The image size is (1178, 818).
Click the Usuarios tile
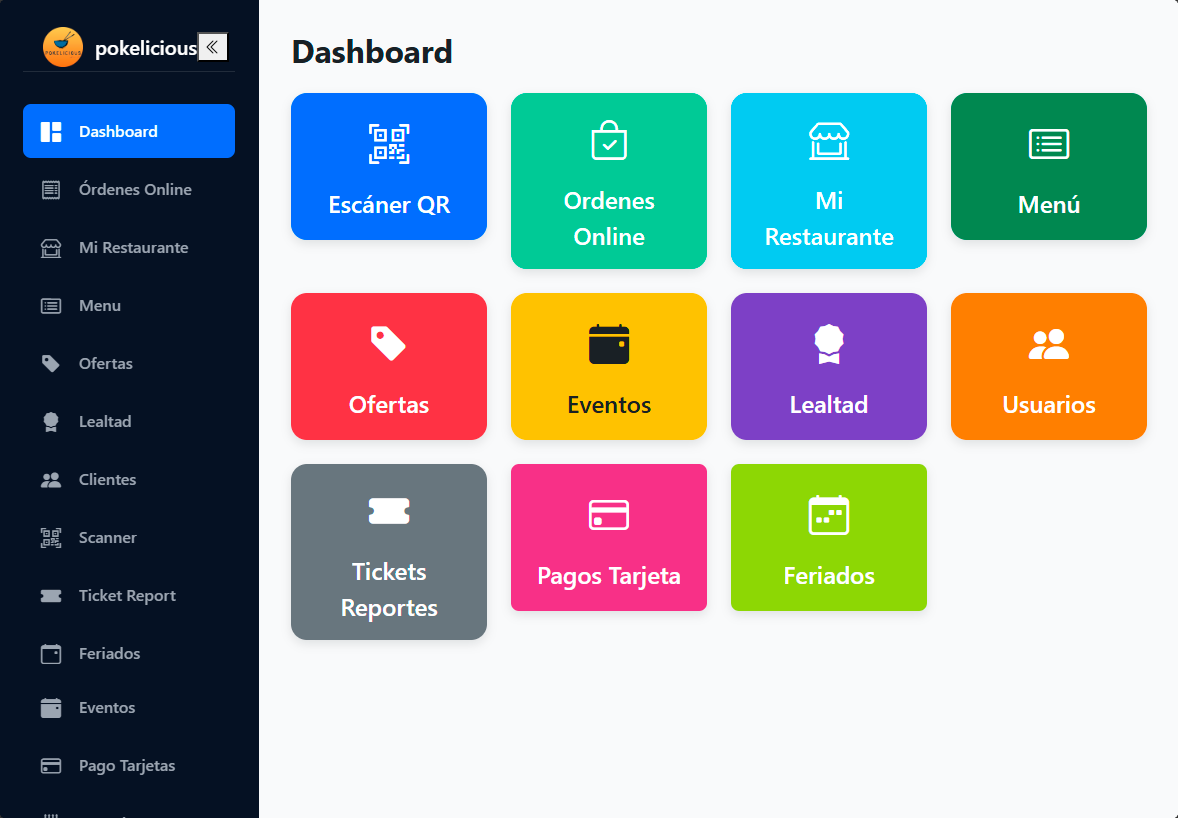1048,366
